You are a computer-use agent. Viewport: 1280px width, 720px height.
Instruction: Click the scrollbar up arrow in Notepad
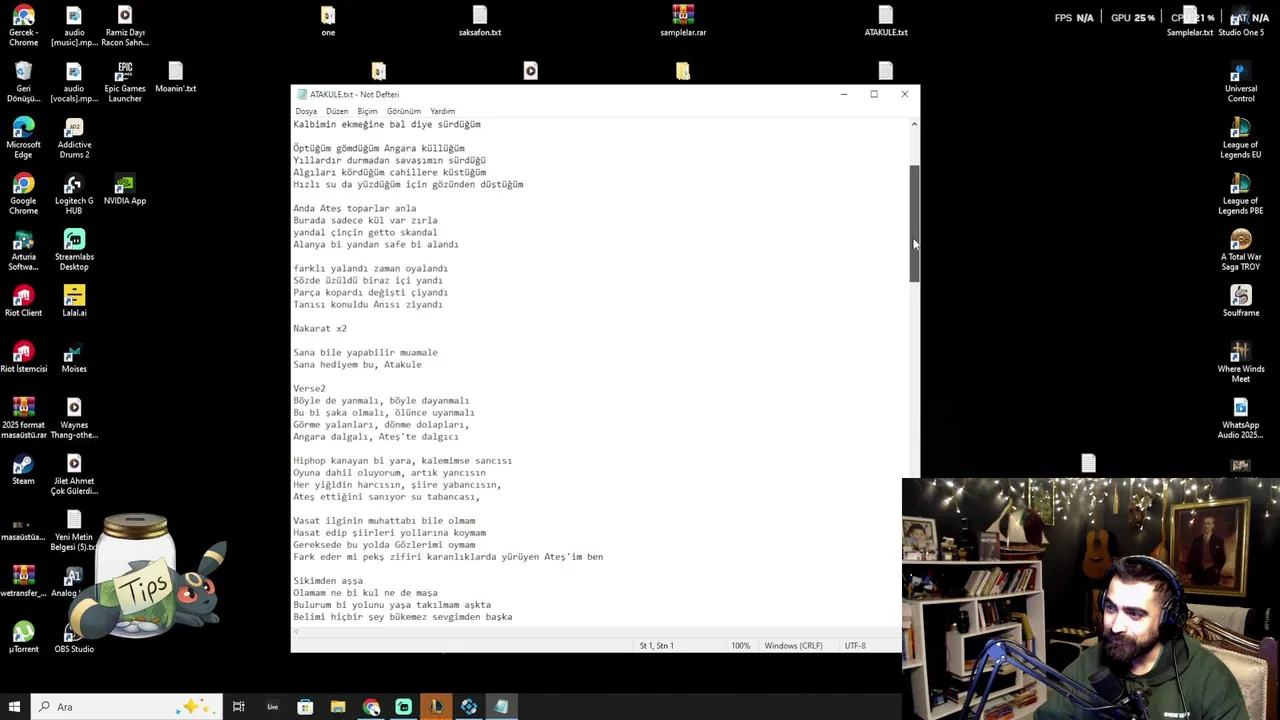click(914, 124)
